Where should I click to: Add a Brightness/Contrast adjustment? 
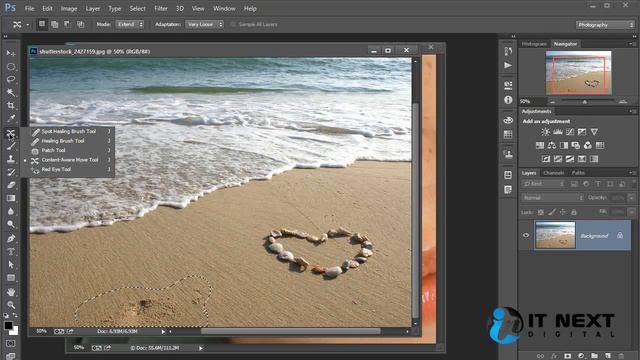click(x=545, y=132)
